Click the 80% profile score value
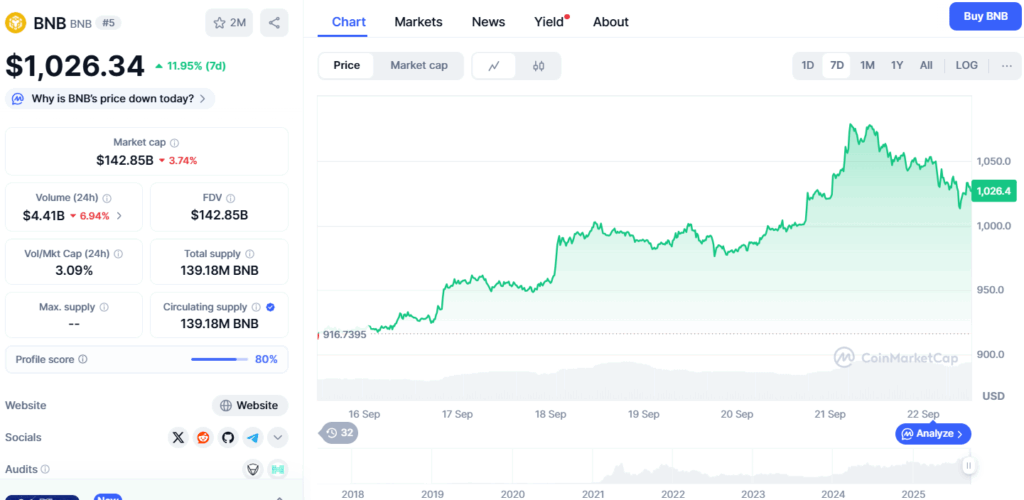 (266, 359)
